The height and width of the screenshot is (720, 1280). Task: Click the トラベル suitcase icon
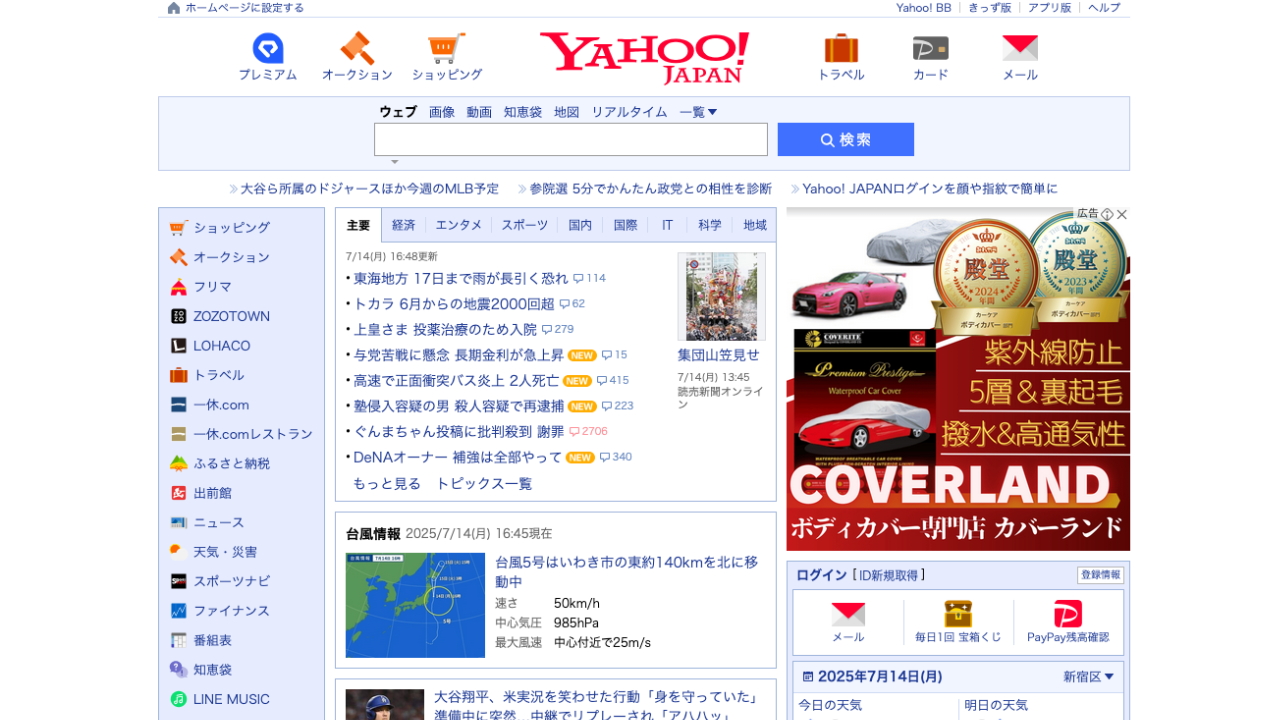pos(840,55)
